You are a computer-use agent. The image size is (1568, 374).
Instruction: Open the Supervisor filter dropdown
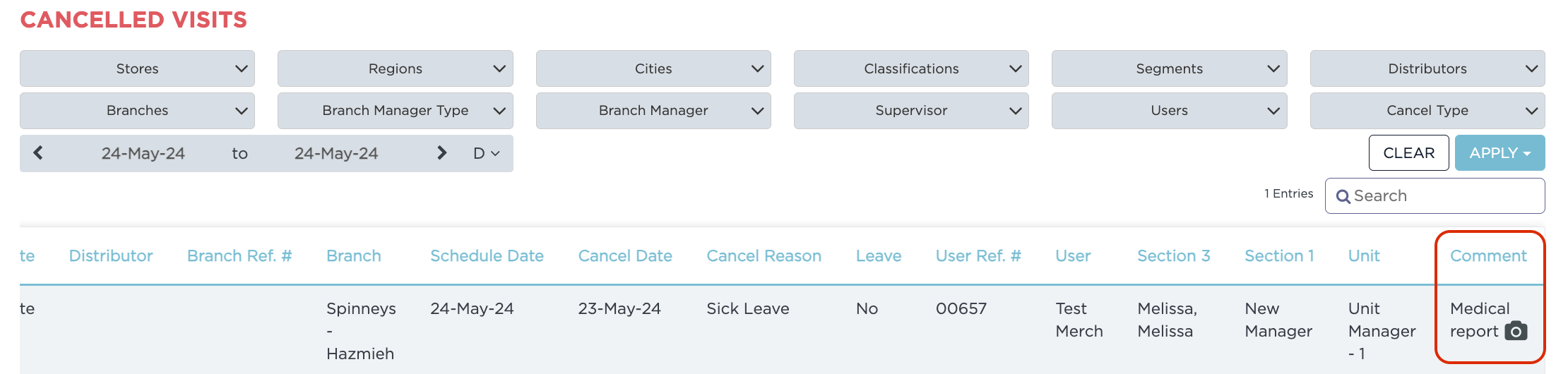pyautogui.click(x=911, y=111)
